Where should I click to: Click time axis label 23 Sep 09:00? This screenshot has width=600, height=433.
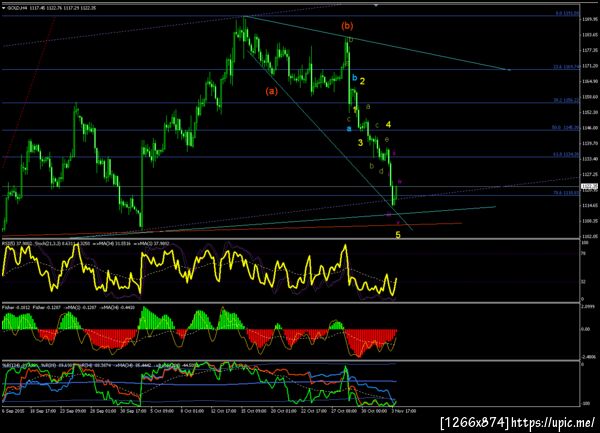pyautogui.click(x=73, y=411)
